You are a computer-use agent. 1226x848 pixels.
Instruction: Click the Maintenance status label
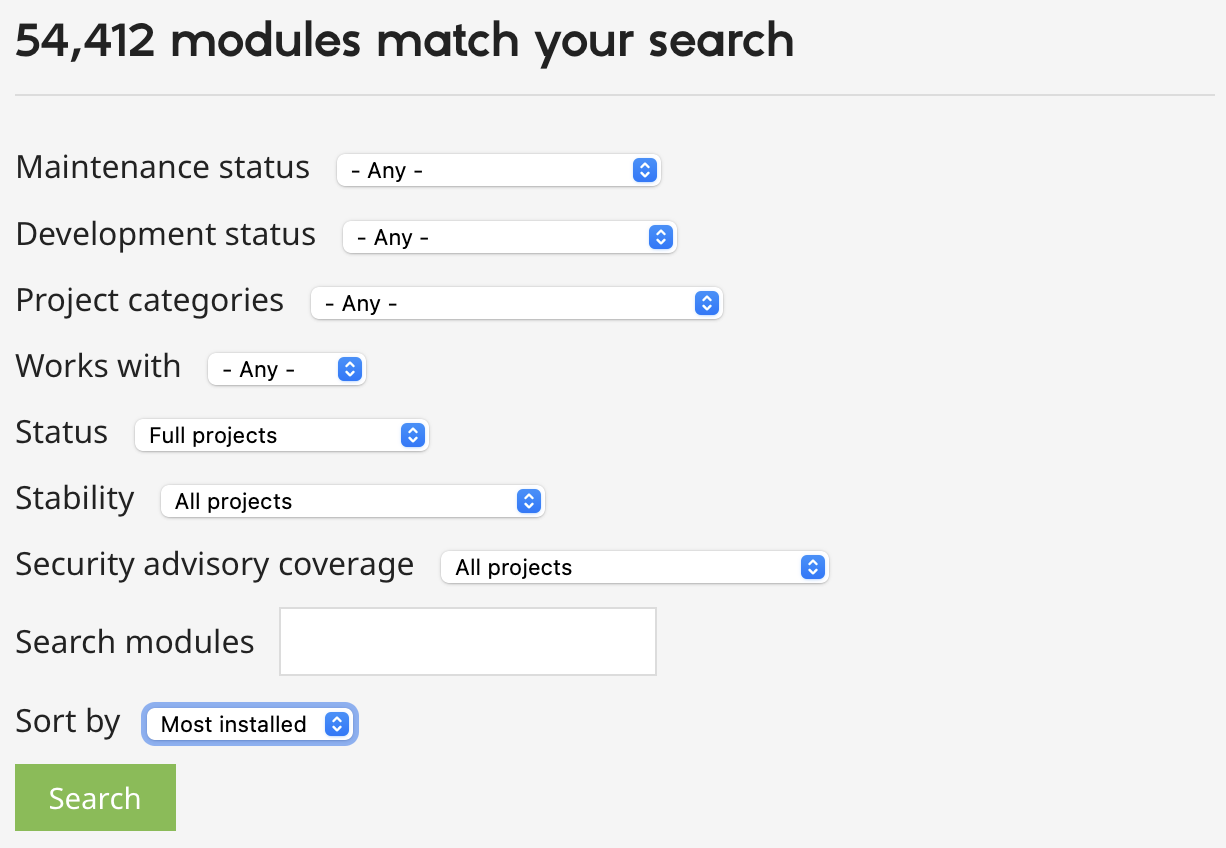coord(163,167)
